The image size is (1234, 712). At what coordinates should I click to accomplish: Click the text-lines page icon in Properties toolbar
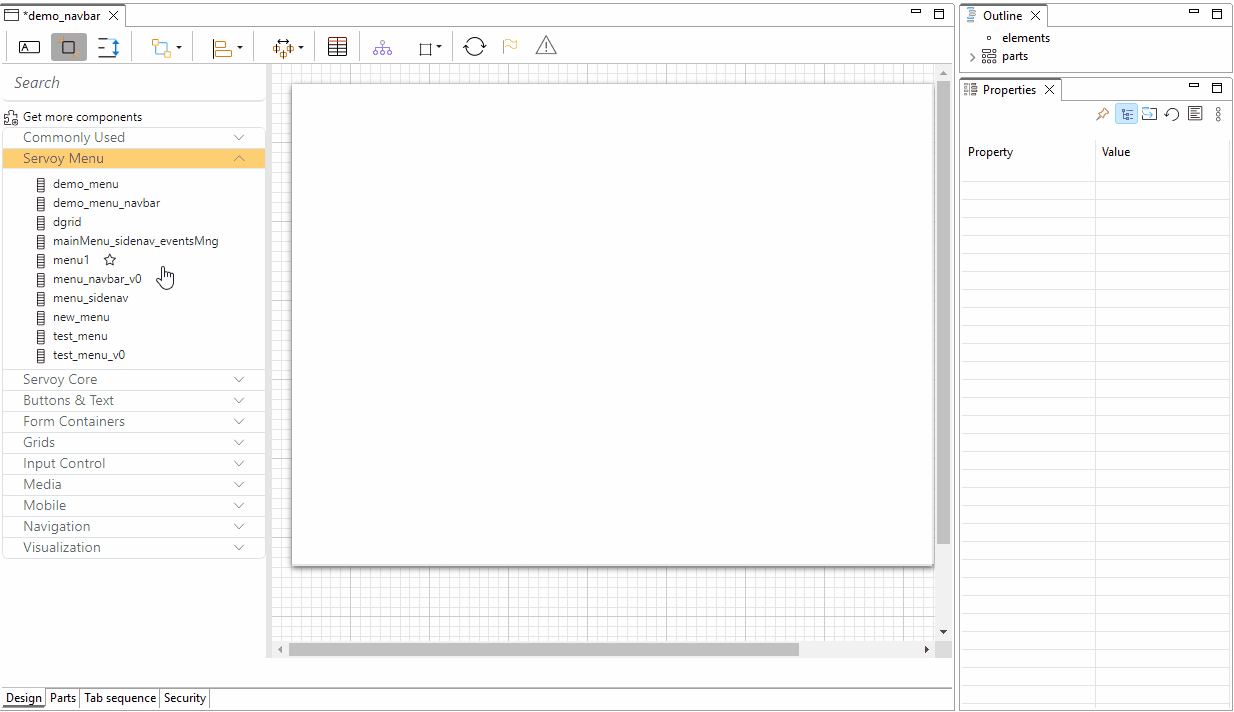[1195, 115]
